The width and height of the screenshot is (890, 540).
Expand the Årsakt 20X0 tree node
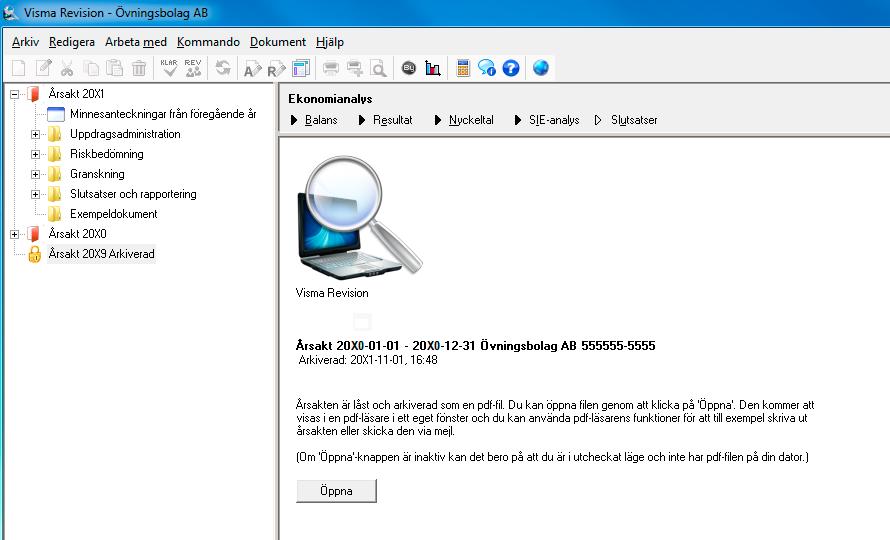(15, 234)
